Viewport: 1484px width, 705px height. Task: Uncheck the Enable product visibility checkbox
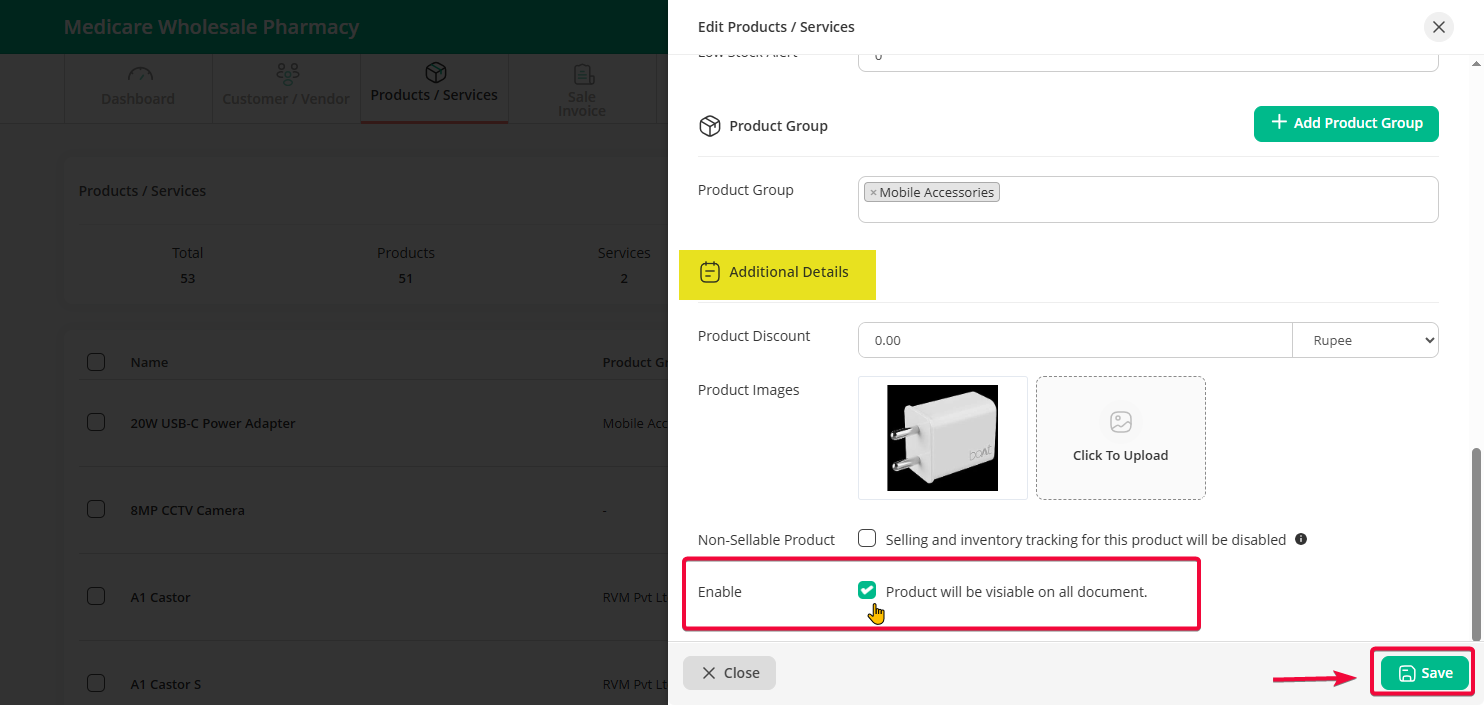tap(867, 591)
